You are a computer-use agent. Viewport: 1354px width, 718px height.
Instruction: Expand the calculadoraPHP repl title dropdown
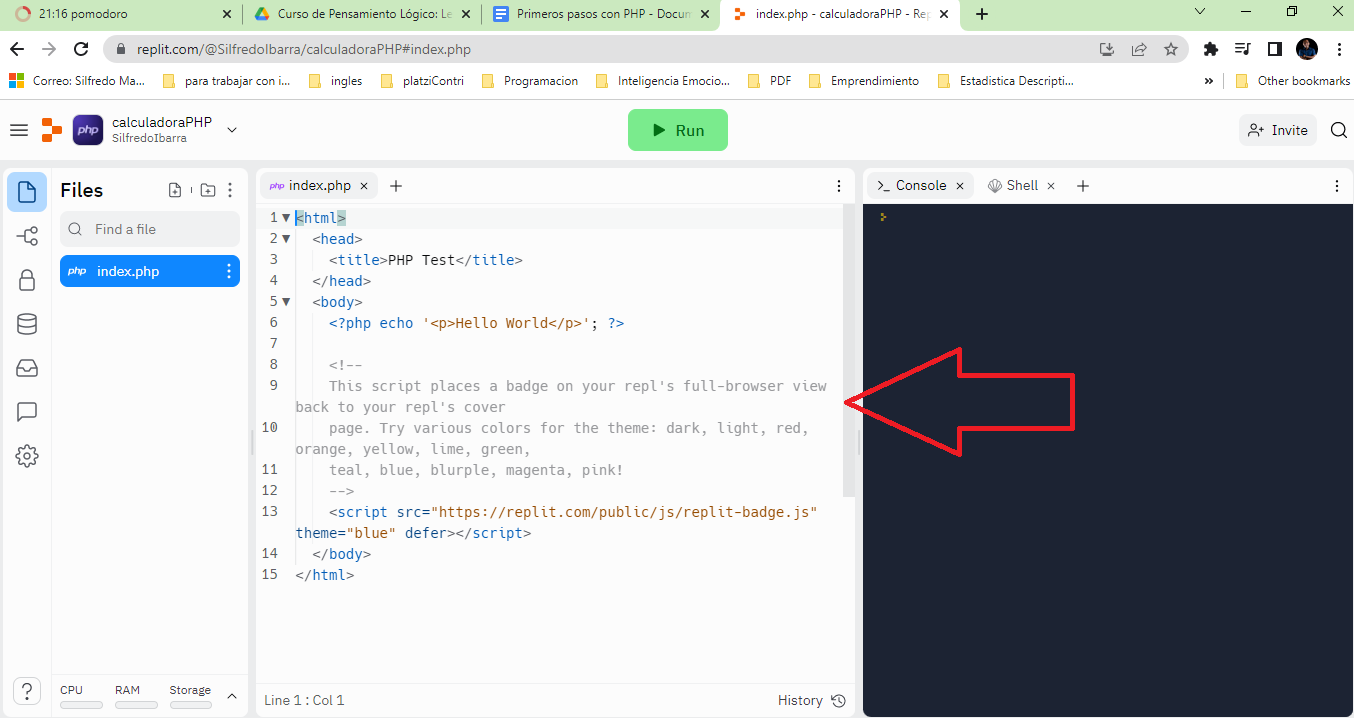(x=231, y=129)
